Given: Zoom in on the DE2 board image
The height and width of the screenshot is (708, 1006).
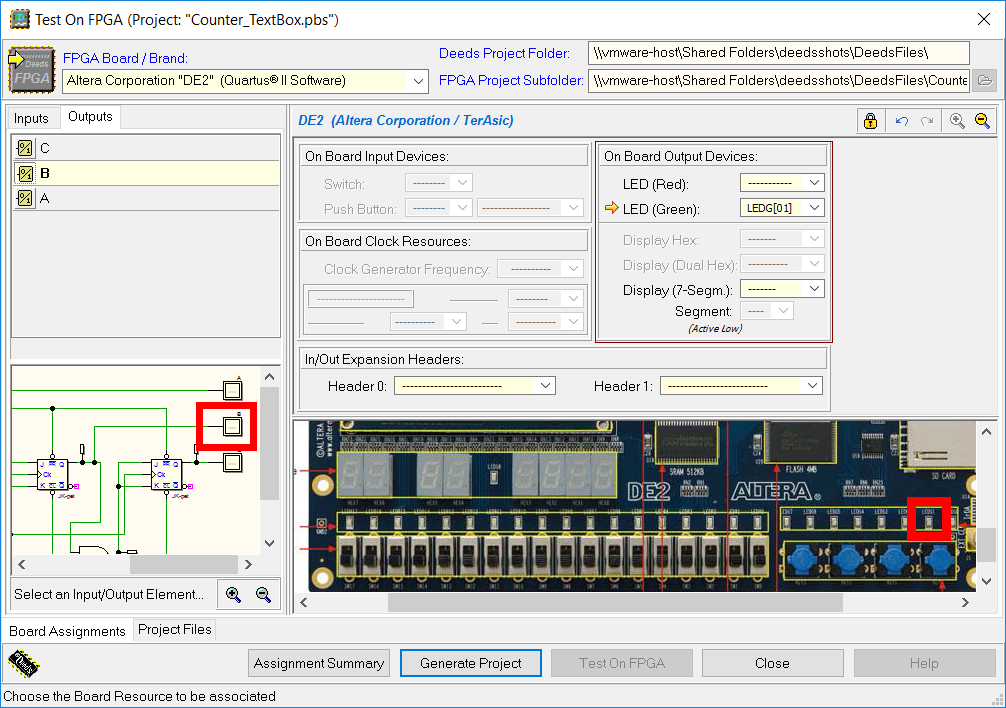Looking at the screenshot, I should [x=957, y=121].
